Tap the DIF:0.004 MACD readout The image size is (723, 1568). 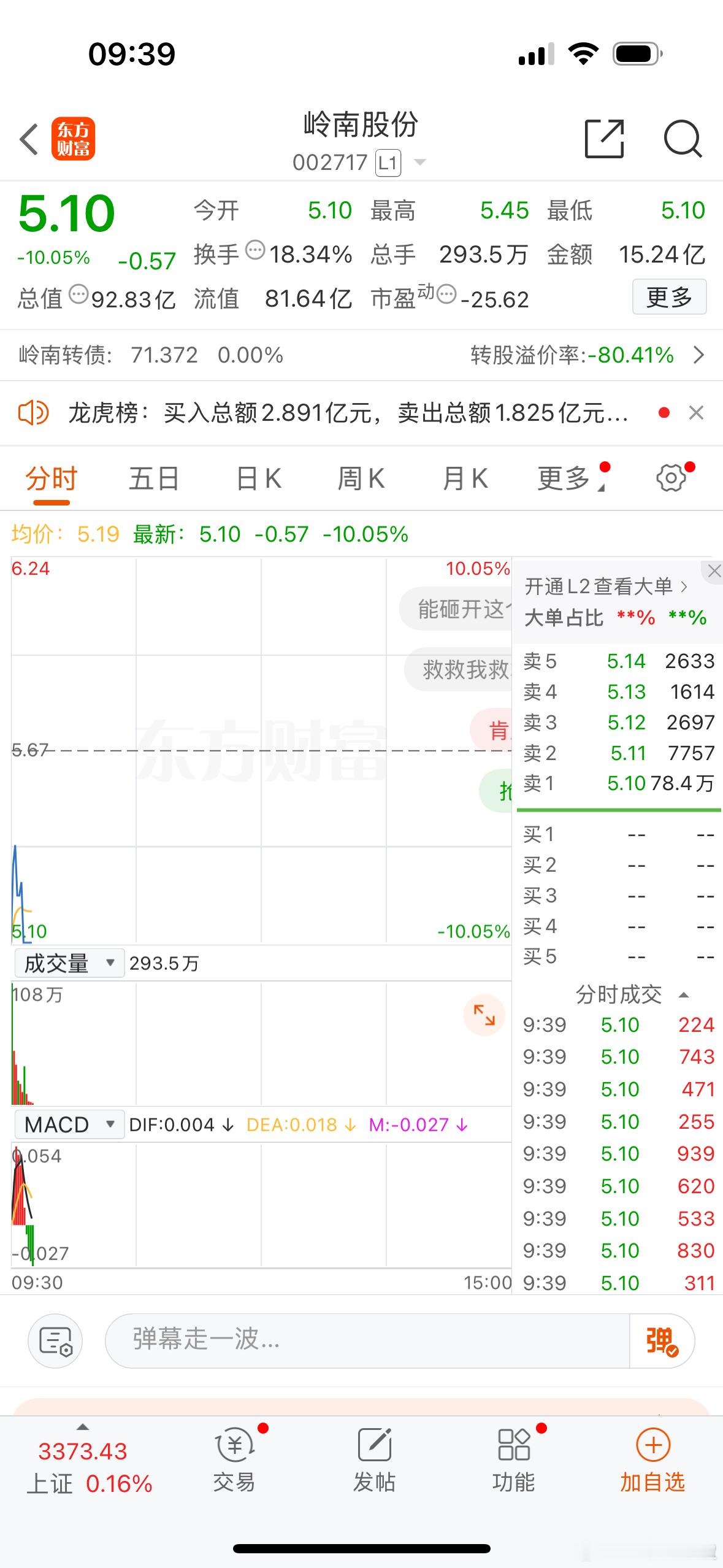[181, 1124]
